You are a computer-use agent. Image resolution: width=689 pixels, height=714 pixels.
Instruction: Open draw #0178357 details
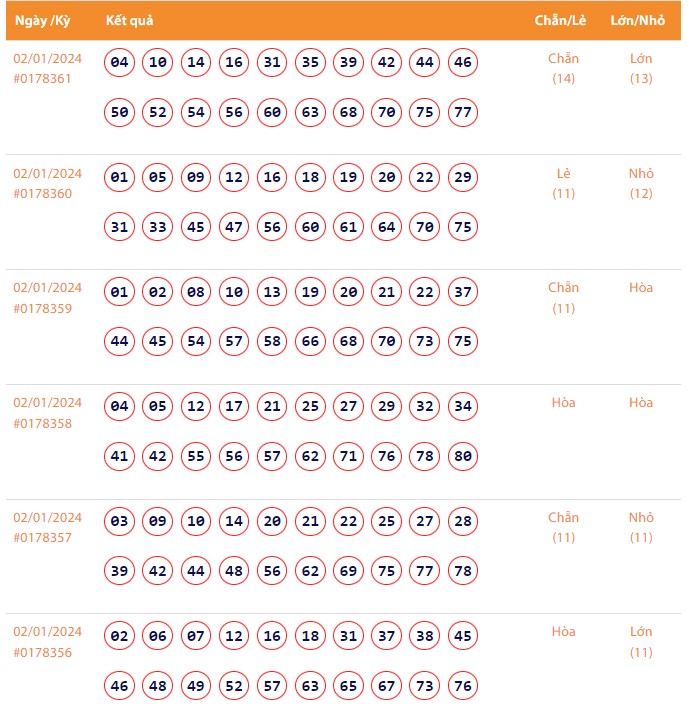click(x=42, y=538)
